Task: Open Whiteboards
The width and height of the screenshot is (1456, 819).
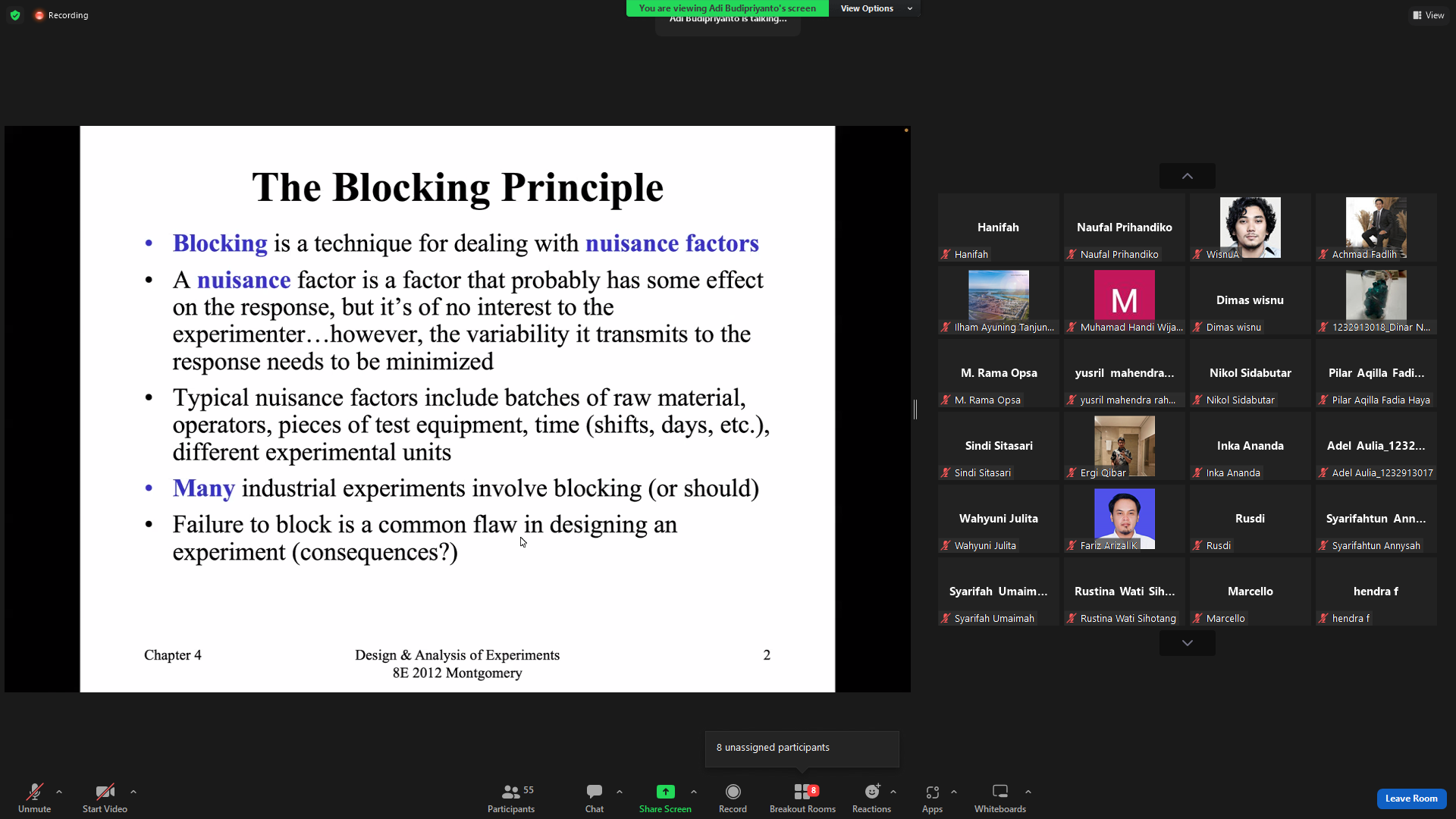Action: (1000, 798)
